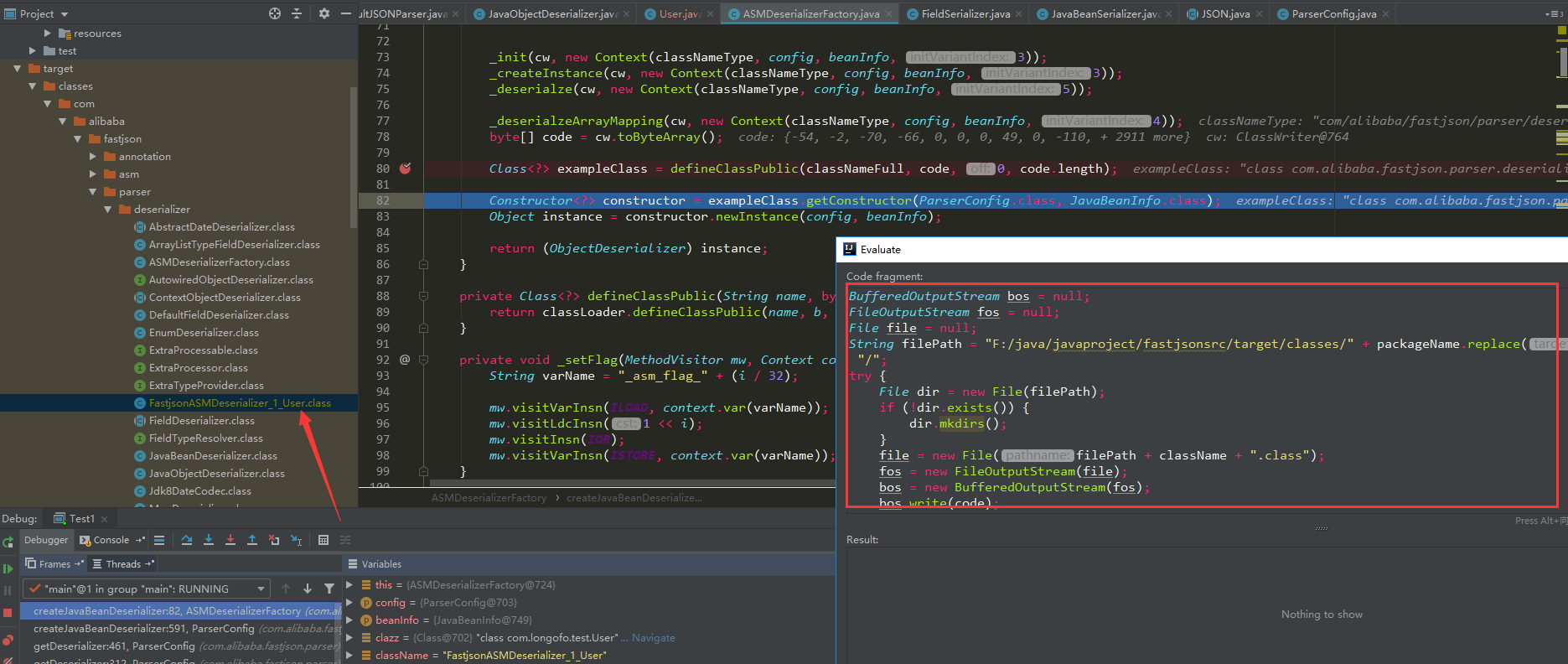1568x664 pixels.
Task: Close Test1 debug tab
Action: [105, 519]
